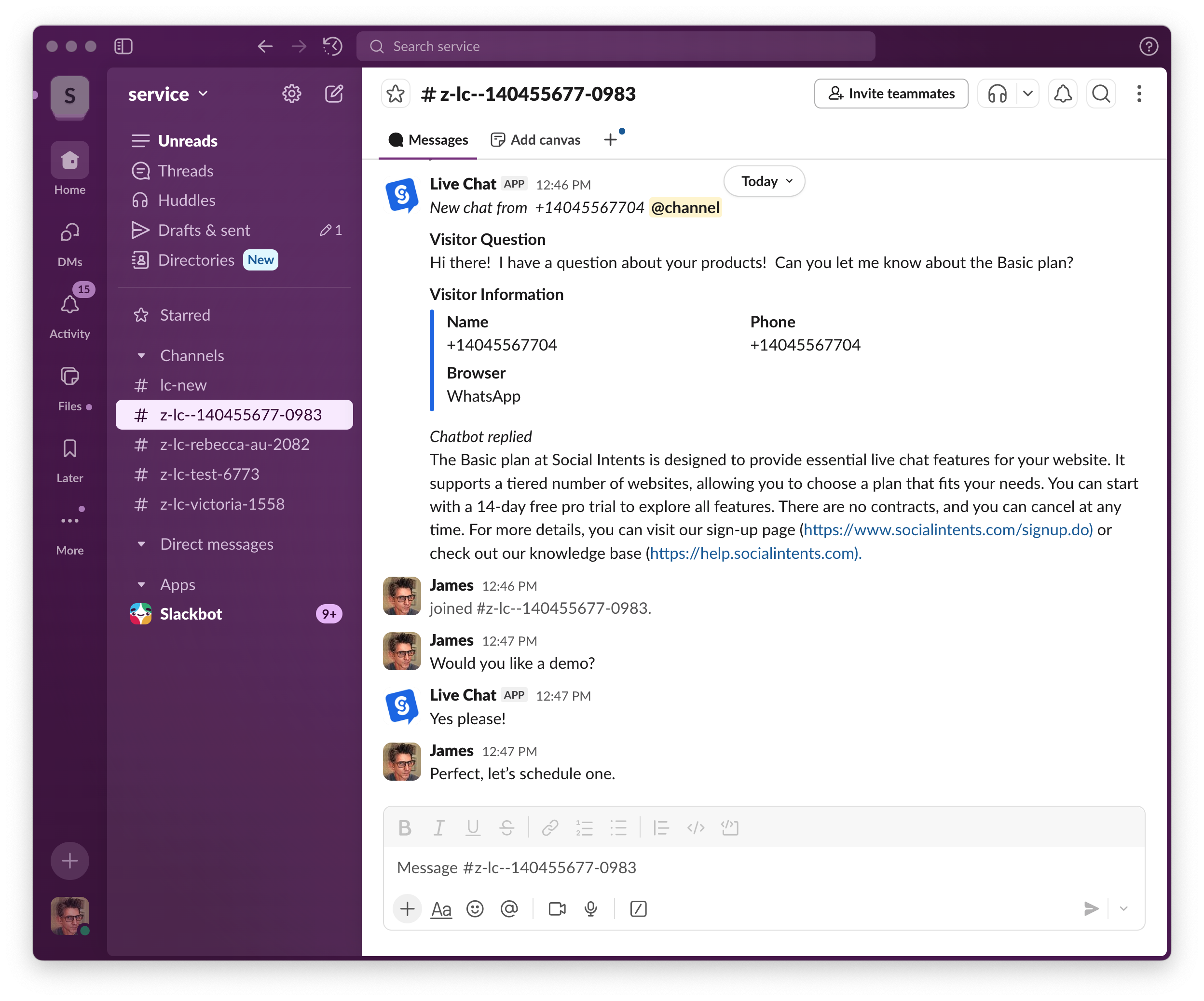Open your profile avatar at bottom left

pyautogui.click(x=69, y=916)
